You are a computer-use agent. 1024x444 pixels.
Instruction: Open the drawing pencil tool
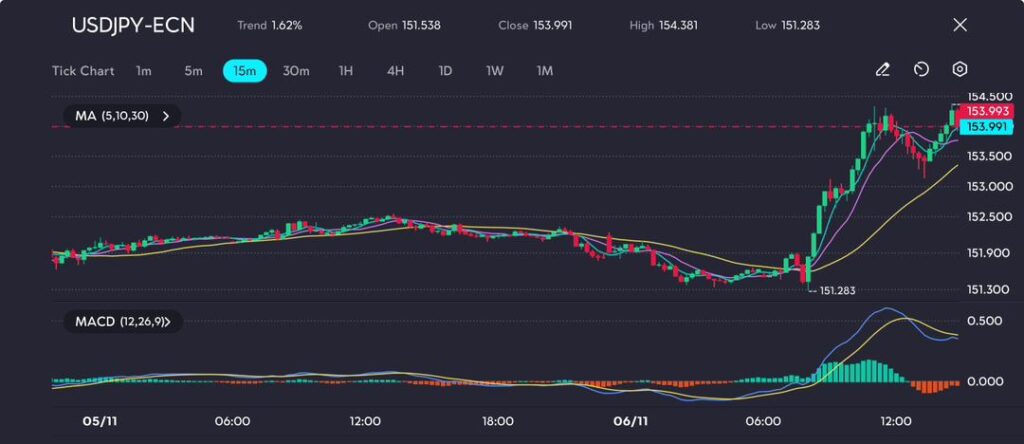click(x=882, y=70)
